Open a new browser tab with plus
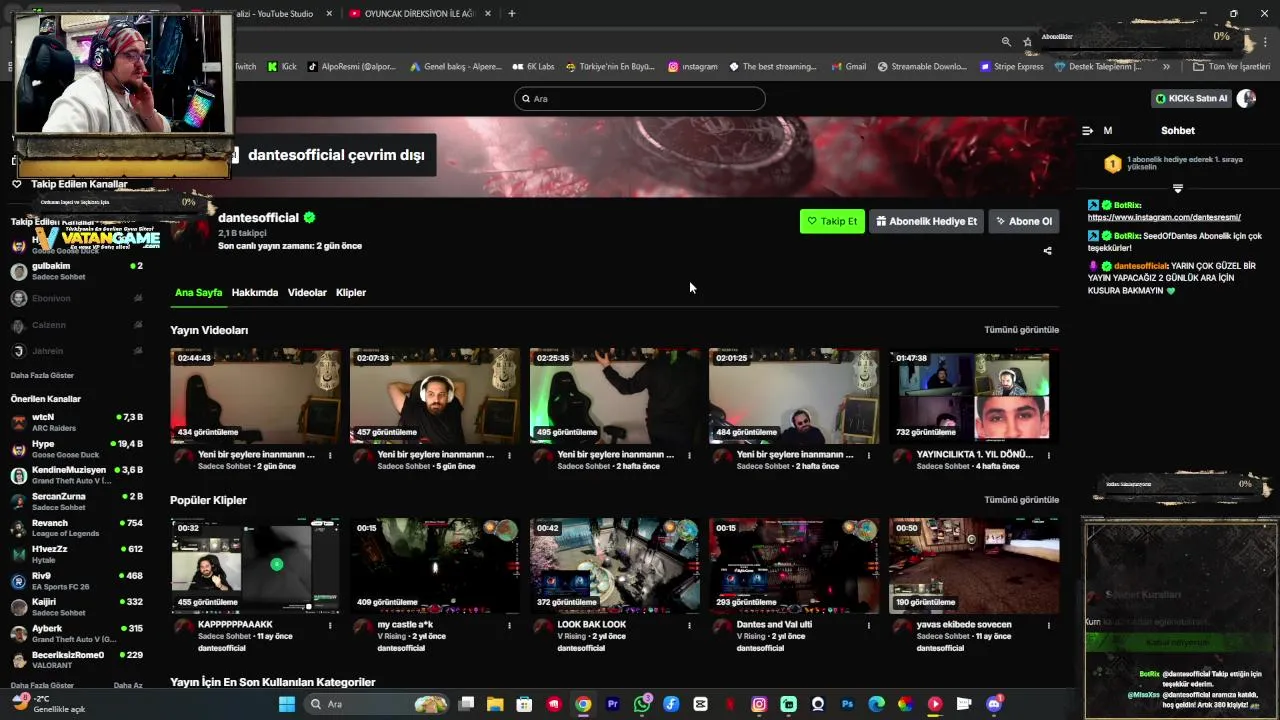Screen dimensions: 1280x720 [x=512, y=14]
